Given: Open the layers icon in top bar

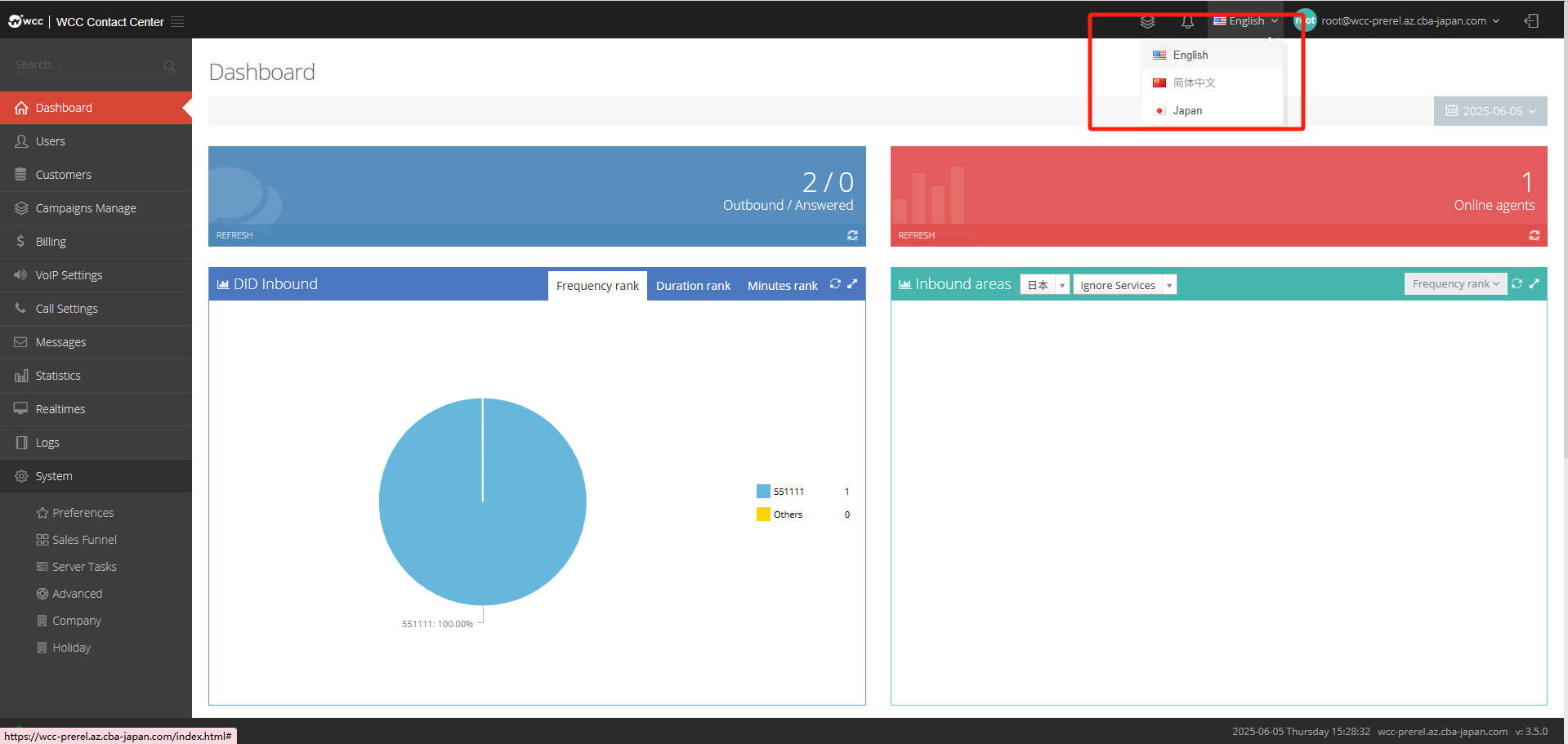Looking at the screenshot, I should pyautogui.click(x=1147, y=21).
